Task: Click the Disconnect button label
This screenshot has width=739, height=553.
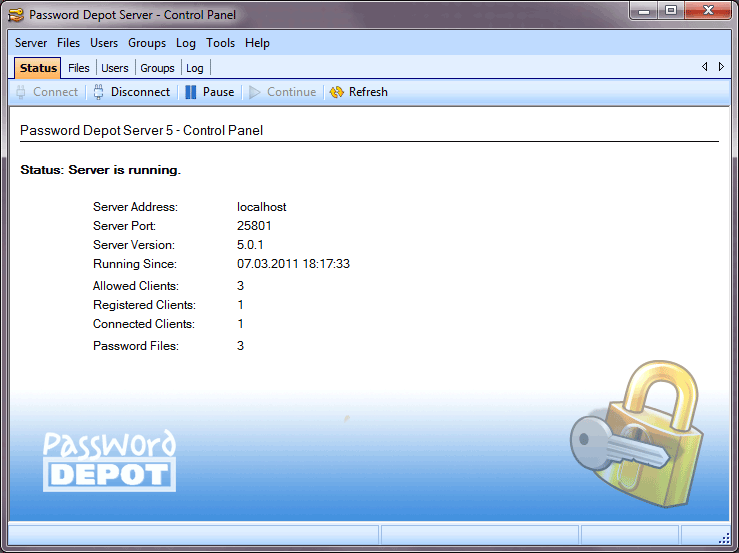Action: (140, 92)
